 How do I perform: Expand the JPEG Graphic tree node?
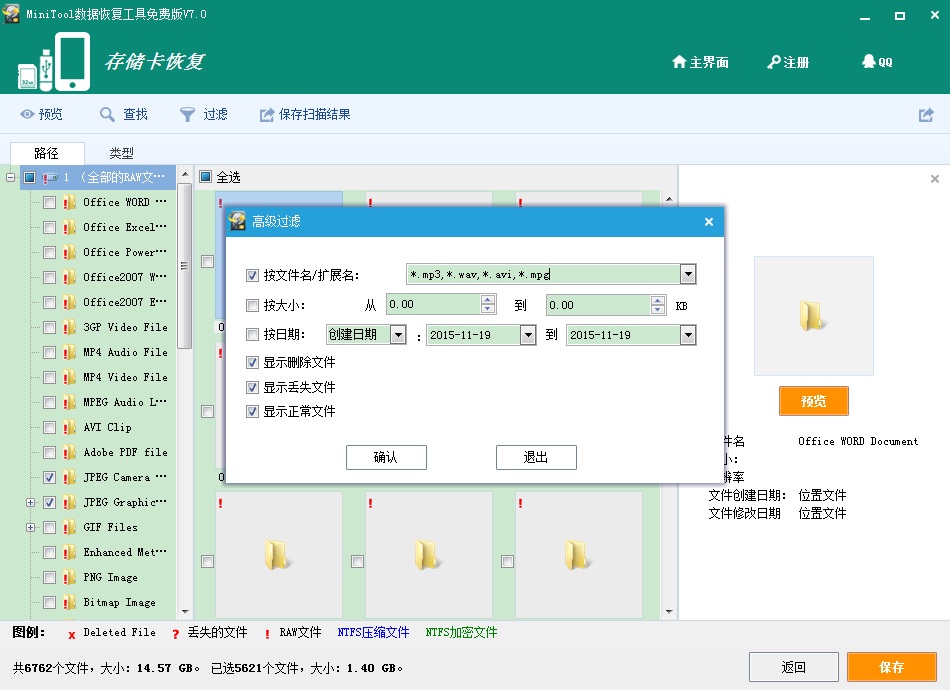pyautogui.click(x=30, y=502)
